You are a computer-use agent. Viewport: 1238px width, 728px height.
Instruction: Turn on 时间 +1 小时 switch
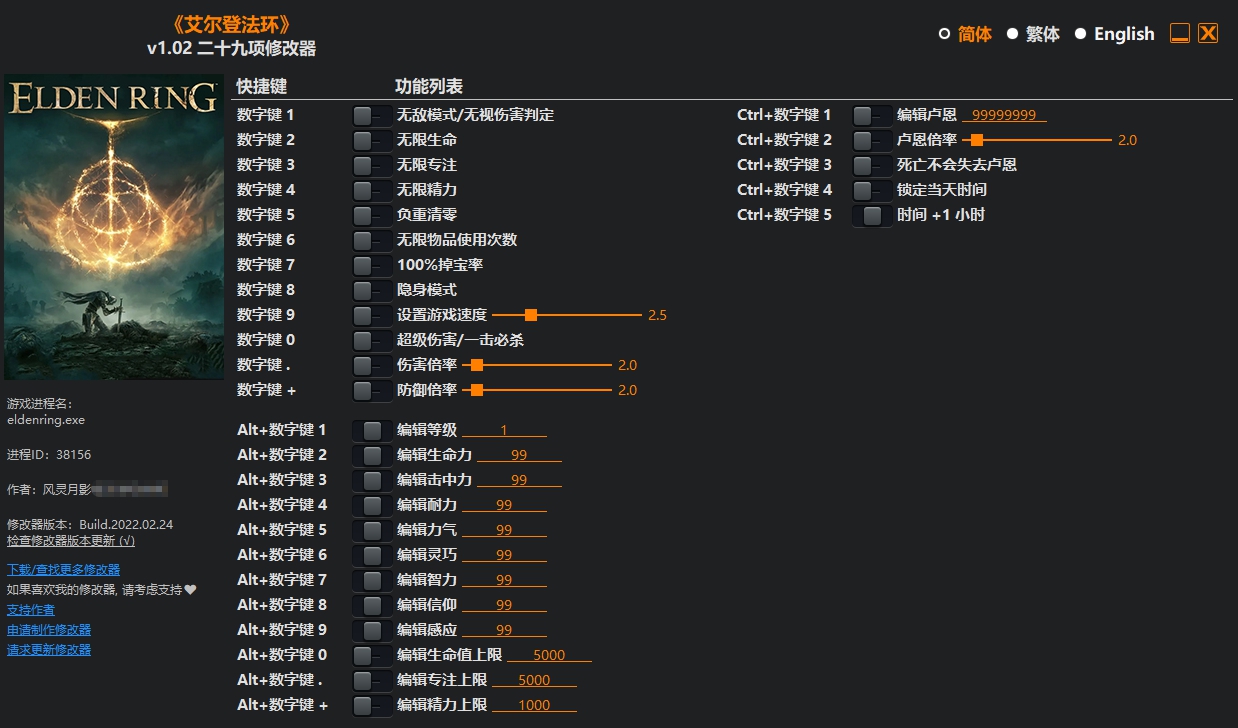pyautogui.click(x=871, y=214)
